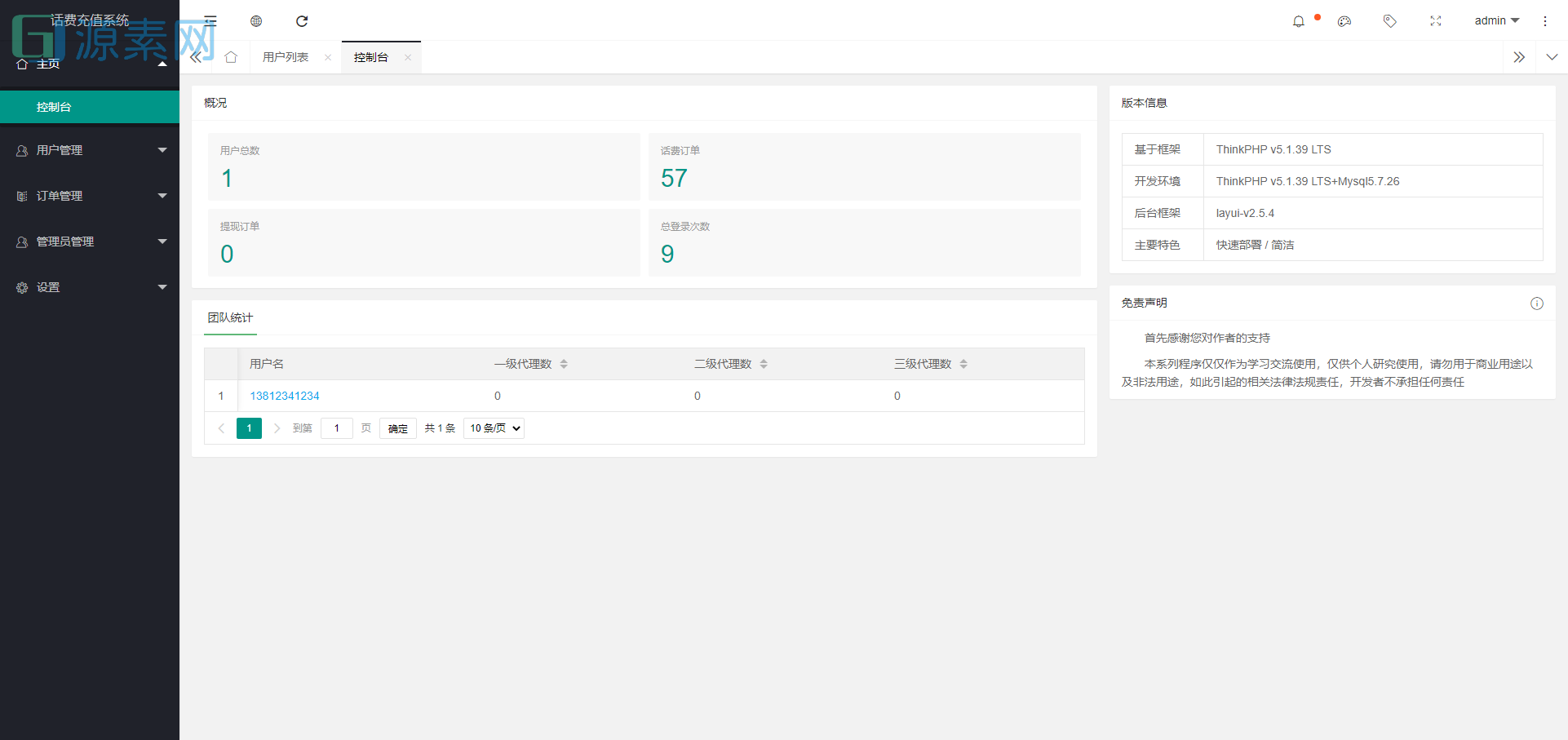Click the info icon beside 免责声明

1537,303
